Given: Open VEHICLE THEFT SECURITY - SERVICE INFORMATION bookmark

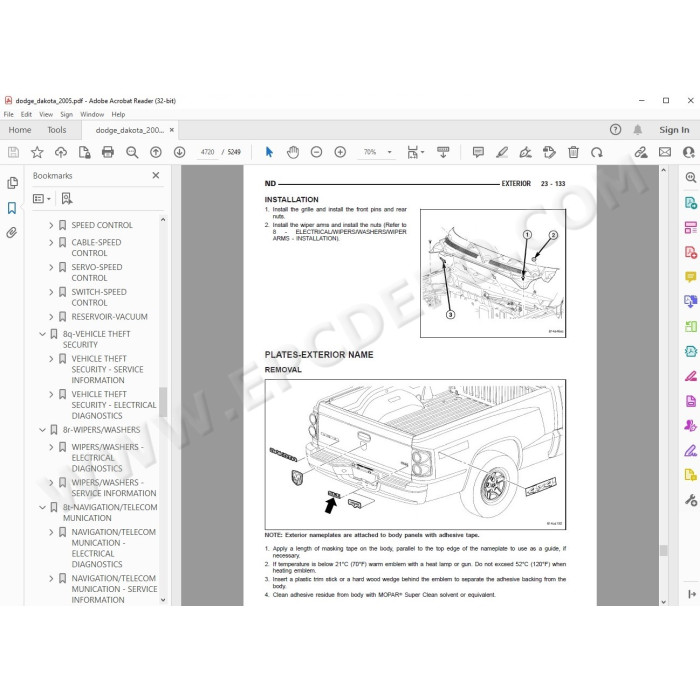Looking at the screenshot, I should [108, 369].
